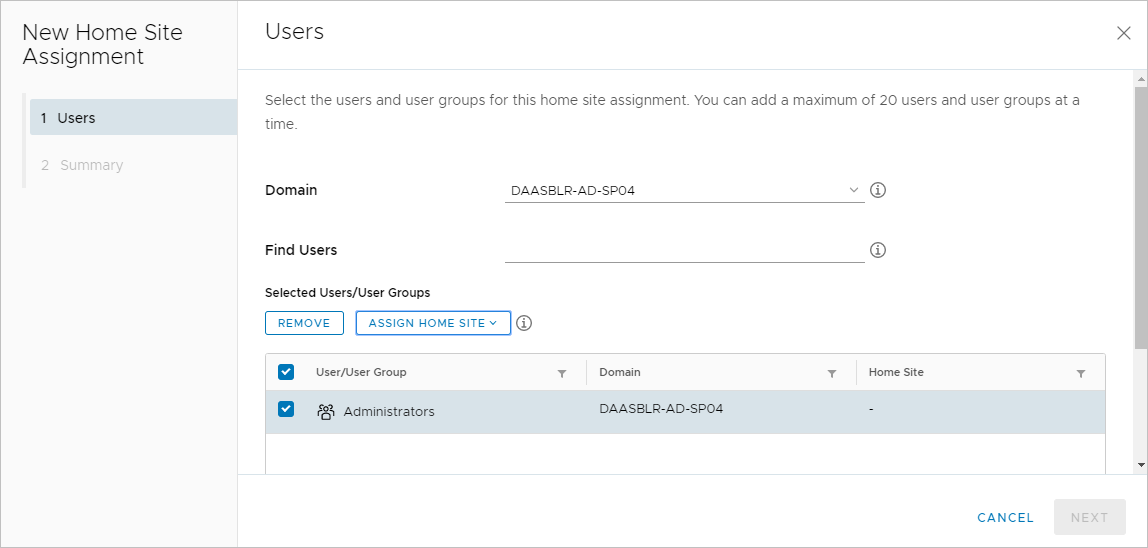This screenshot has height=548, width=1148.
Task: Filter the Domain column
Action: click(x=832, y=374)
